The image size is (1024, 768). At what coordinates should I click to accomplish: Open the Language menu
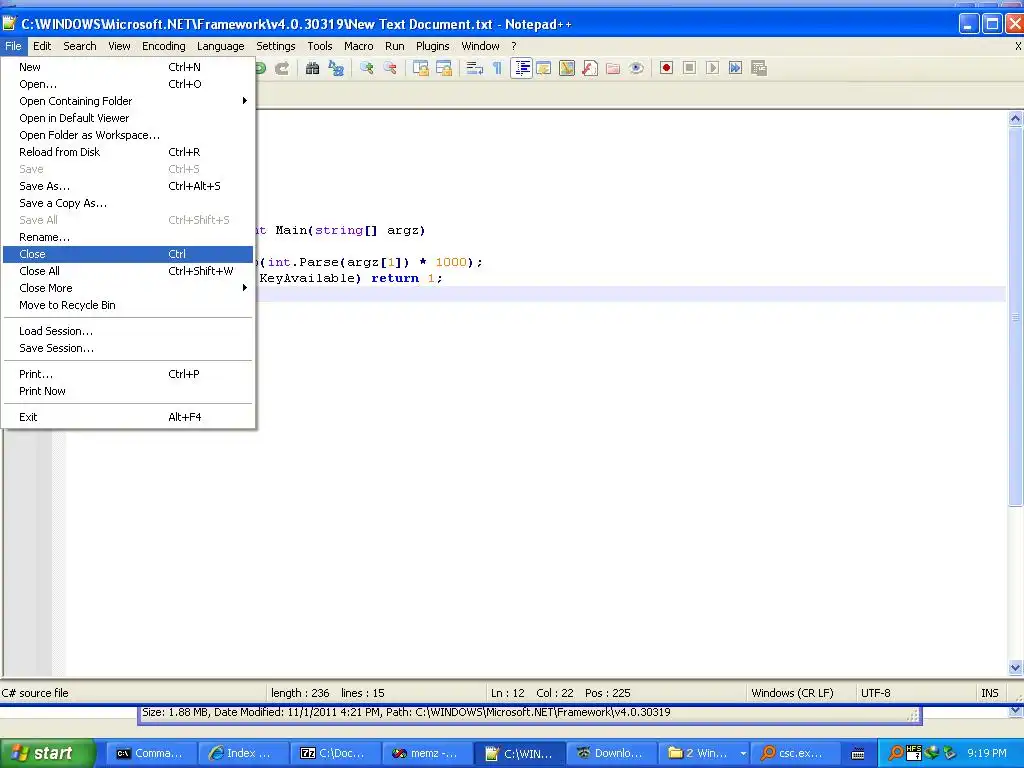point(221,46)
